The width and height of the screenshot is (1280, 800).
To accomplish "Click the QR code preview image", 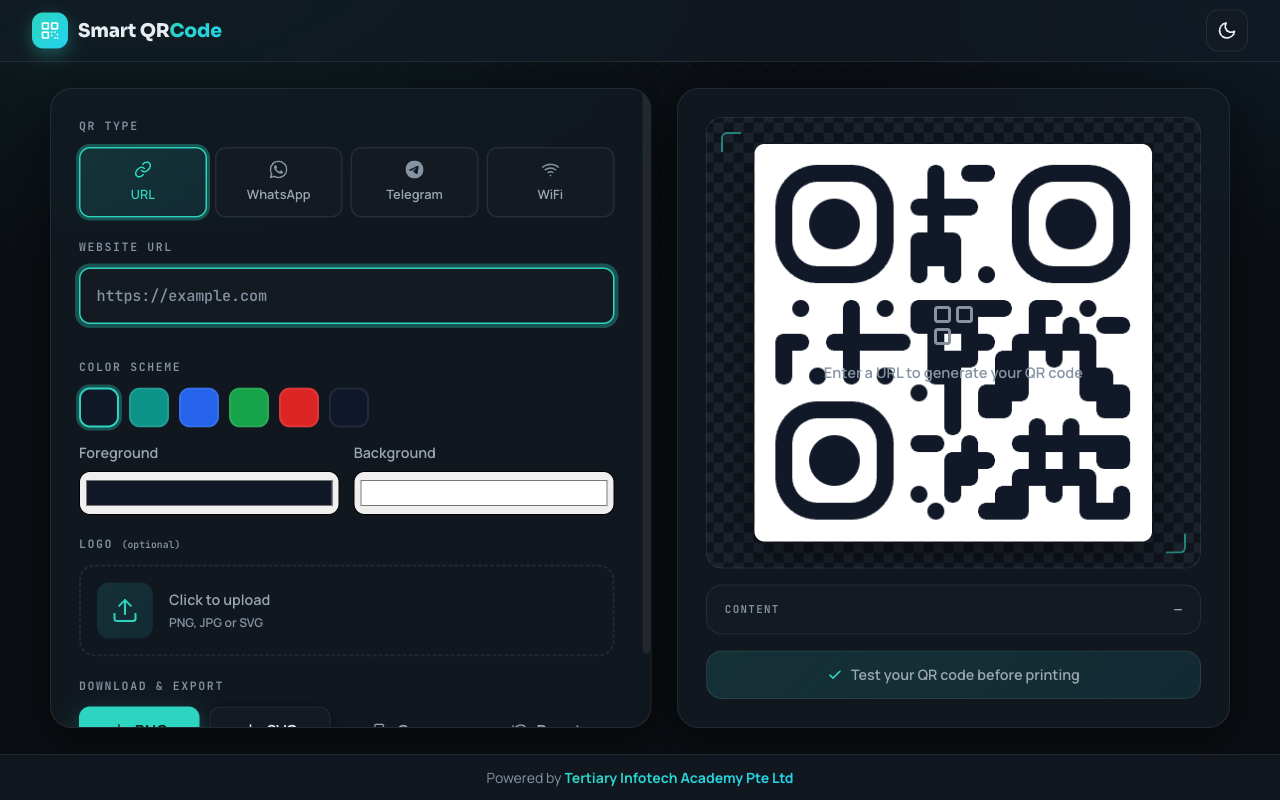I will (x=953, y=343).
